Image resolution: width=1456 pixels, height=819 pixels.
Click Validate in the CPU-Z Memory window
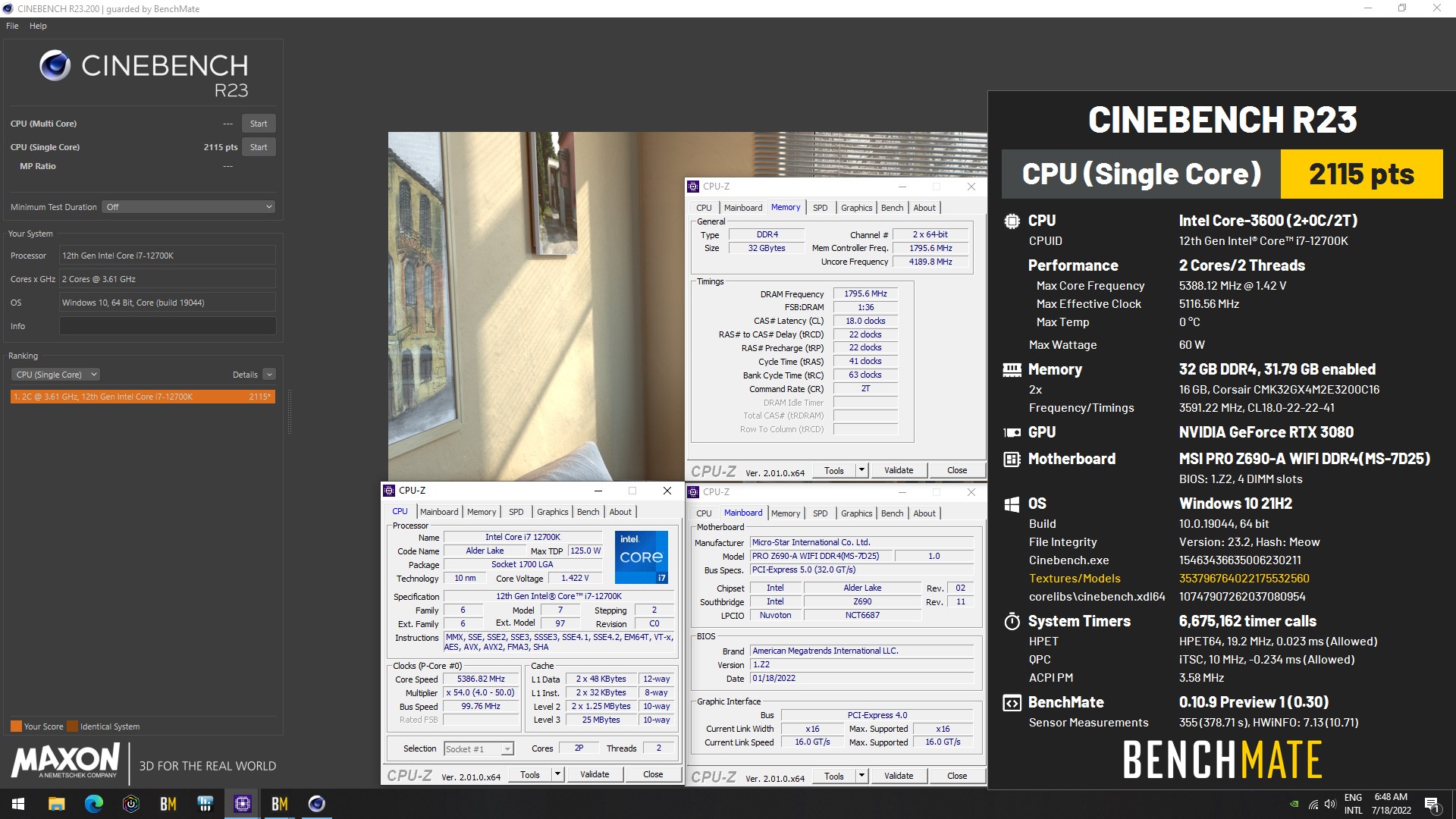click(899, 470)
